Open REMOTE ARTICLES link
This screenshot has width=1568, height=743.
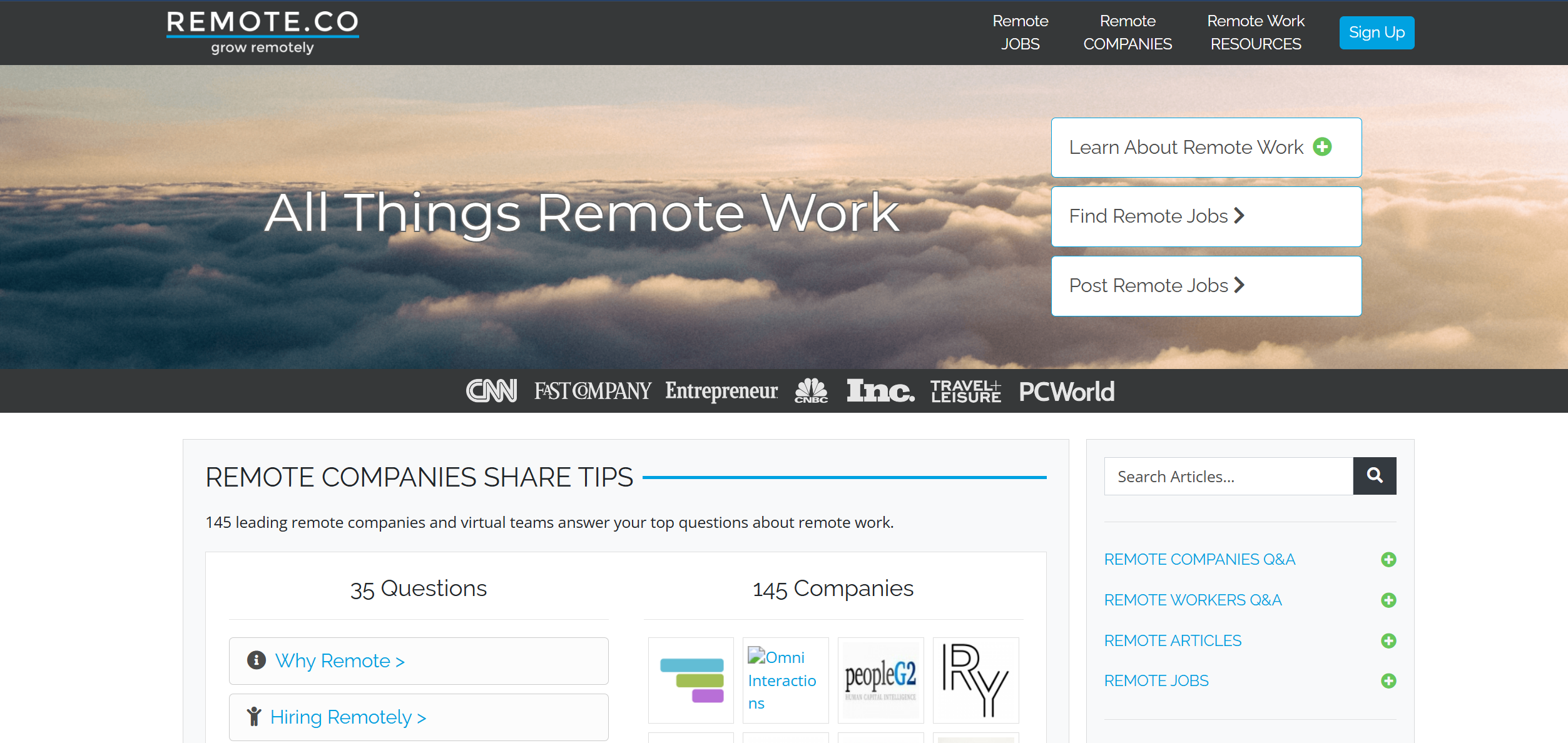[1173, 641]
